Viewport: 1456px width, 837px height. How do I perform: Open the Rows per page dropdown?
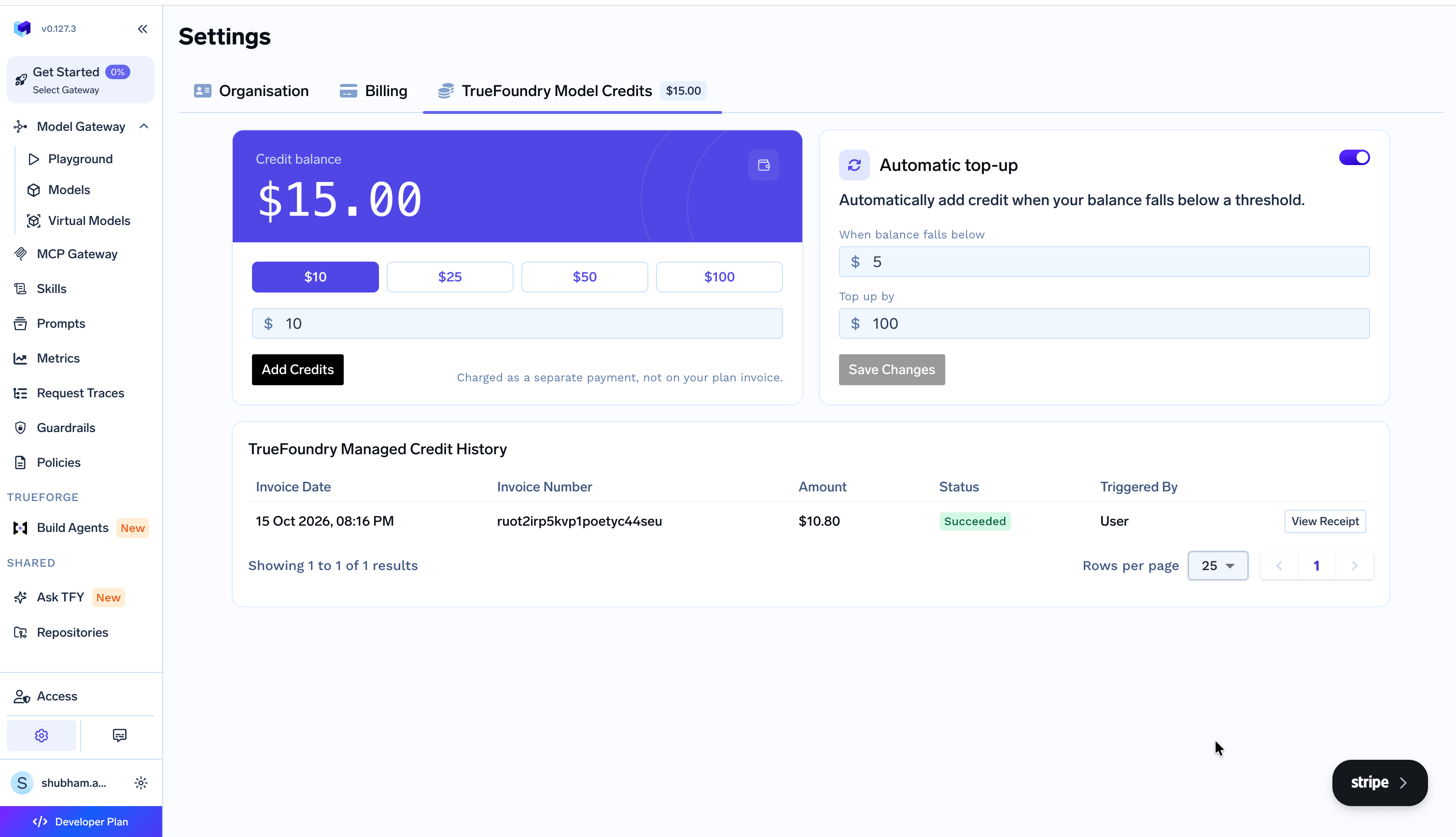pos(1218,566)
